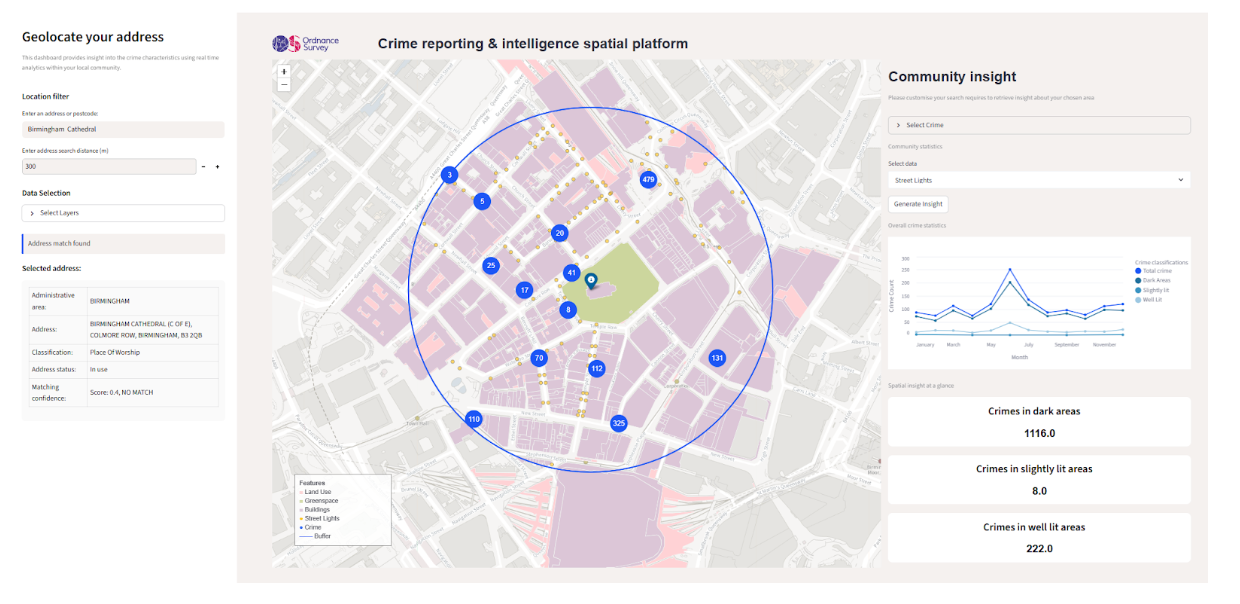Click the Birmingham Cathedral location pin marker
This screenshot has height=604, width=1240.
click(x=590, y=280)
